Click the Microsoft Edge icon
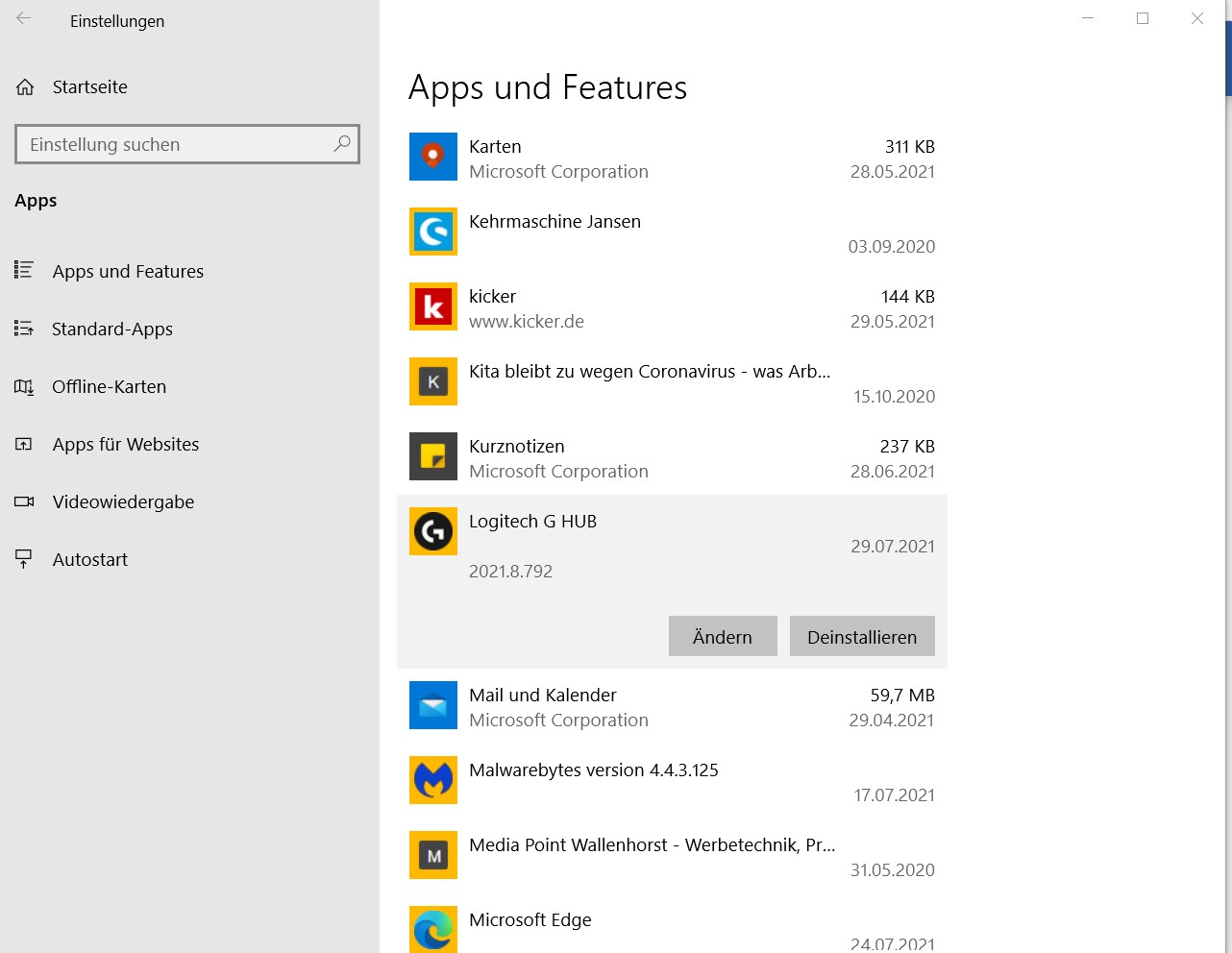This screenshot has width=1232, height=953. (433, 929)
